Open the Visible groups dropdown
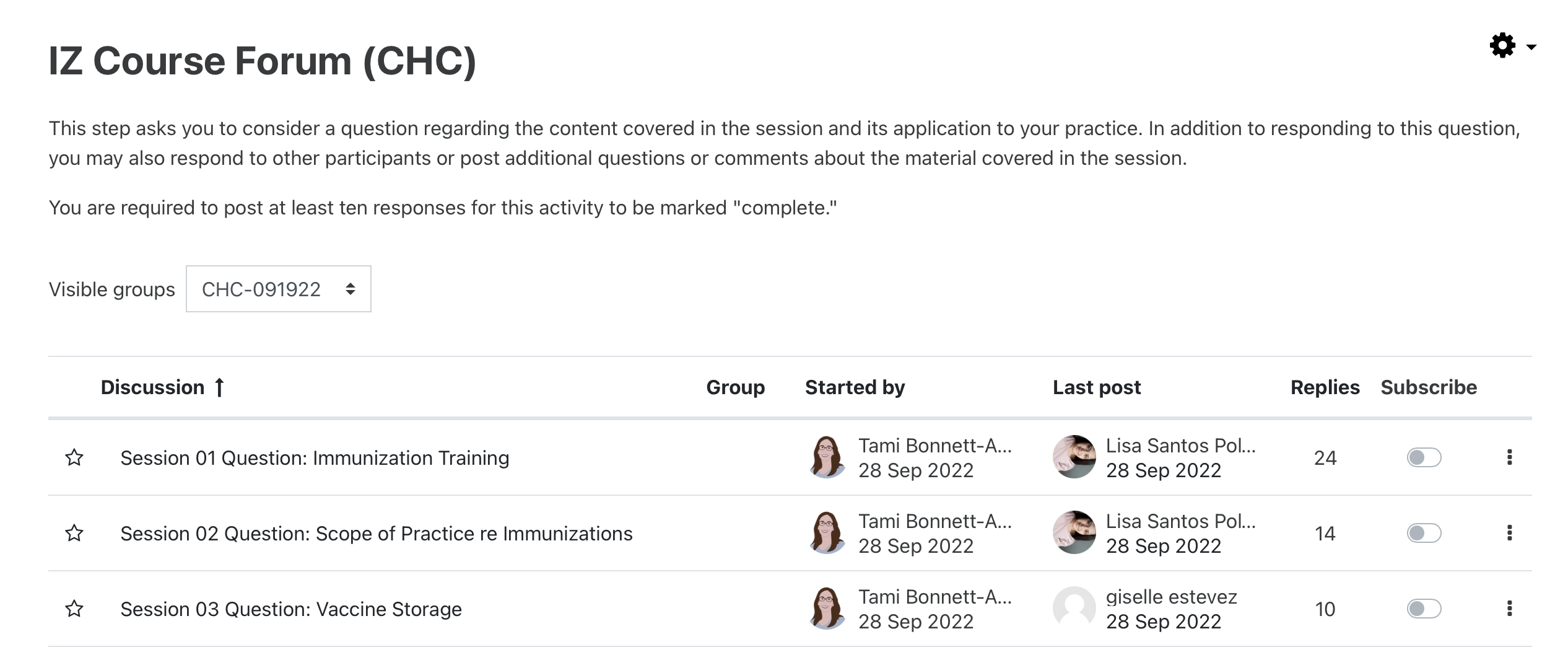This screenshot has height=647, width=1568. pyautogui.click(x=278, y=289)
